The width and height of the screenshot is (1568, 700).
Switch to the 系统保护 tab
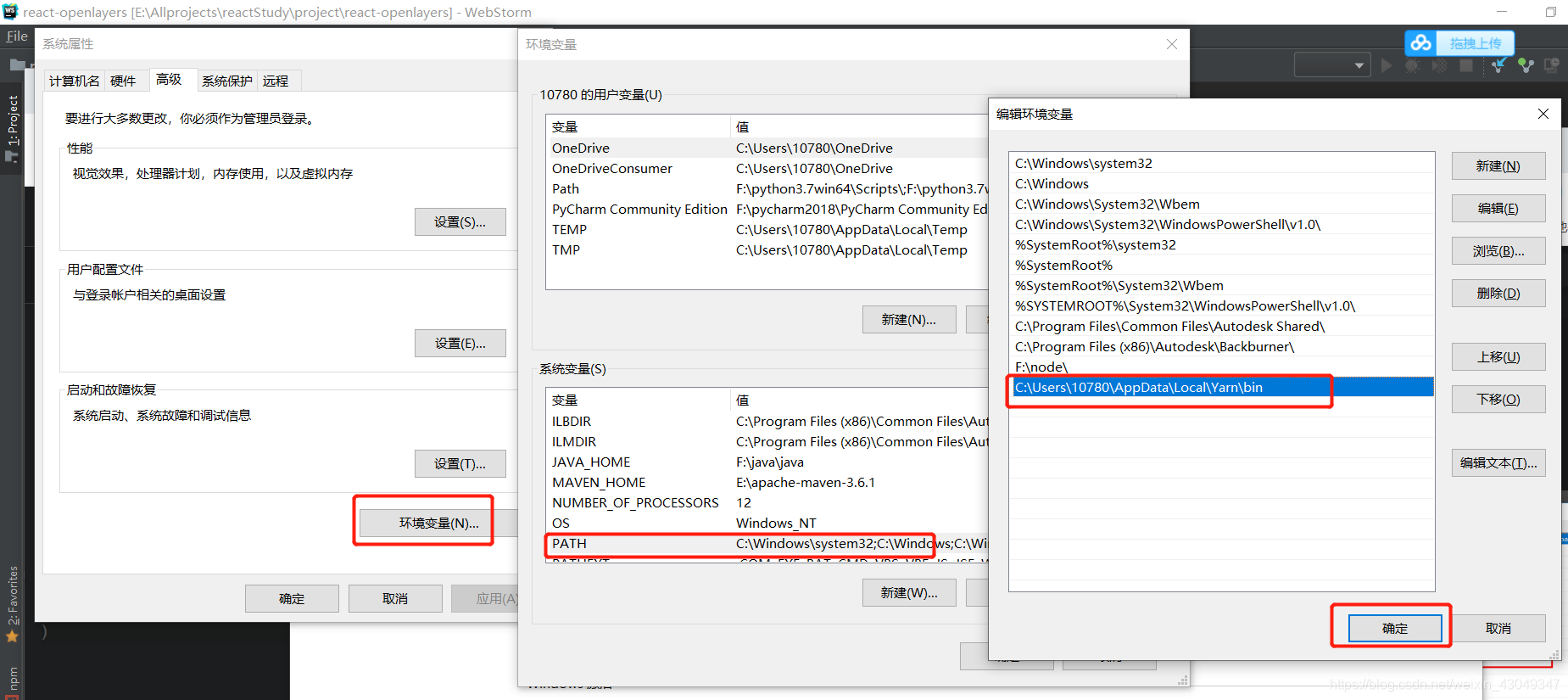[227, 81]
